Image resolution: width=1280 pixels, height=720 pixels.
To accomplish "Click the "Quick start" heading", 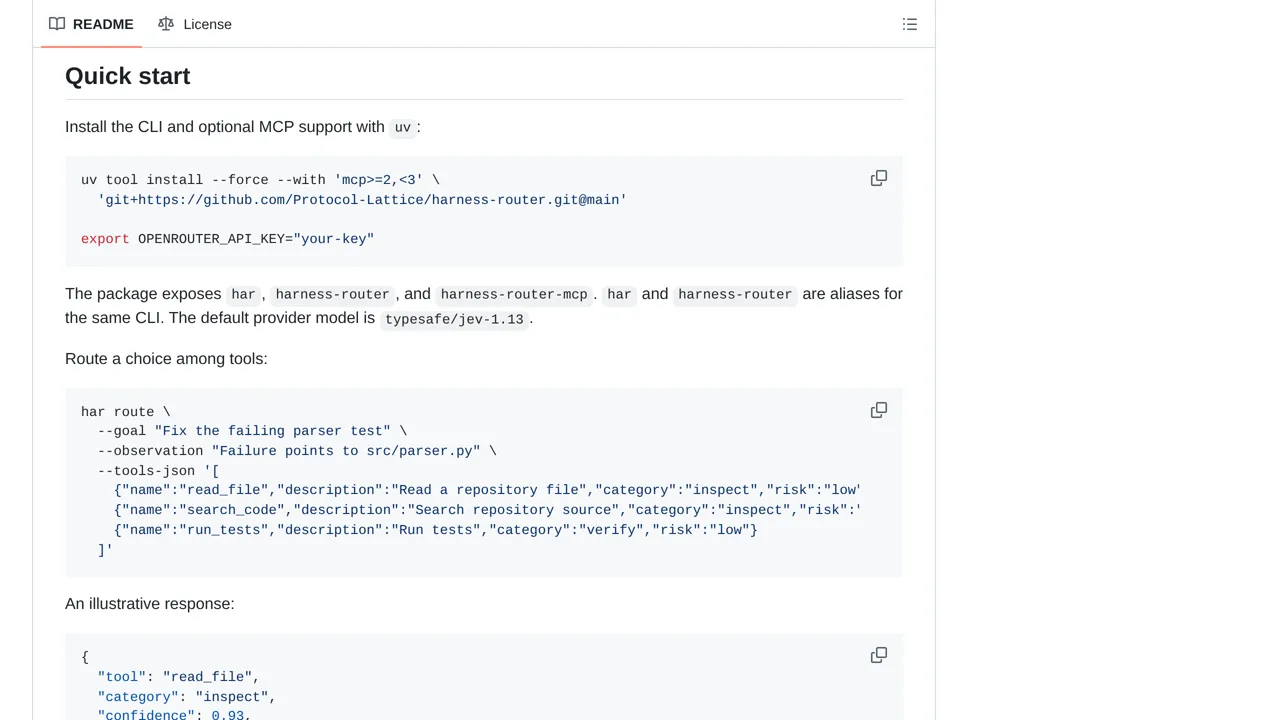I will coord(128,76).
